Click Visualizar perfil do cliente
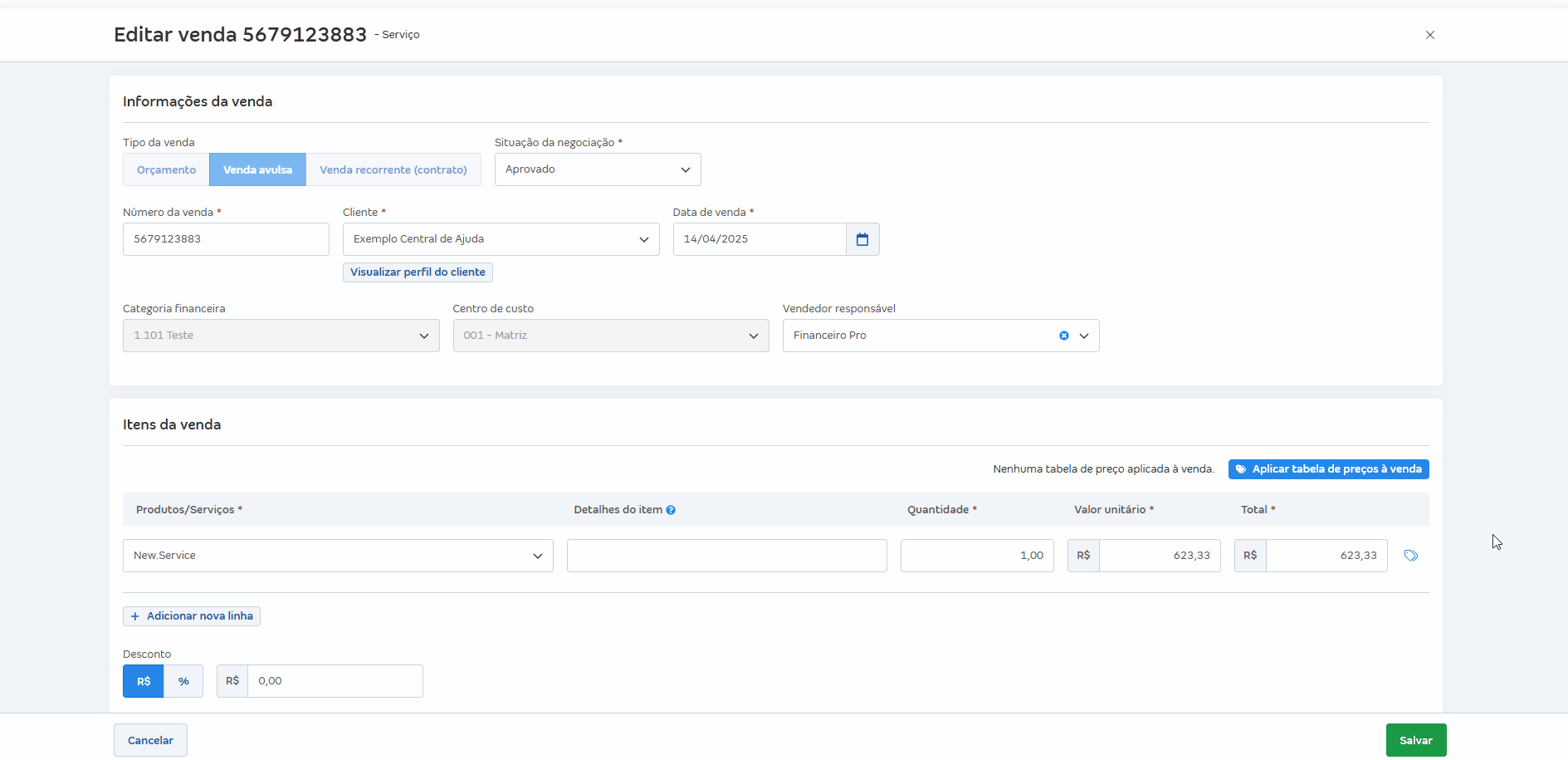 click(418, 272)
